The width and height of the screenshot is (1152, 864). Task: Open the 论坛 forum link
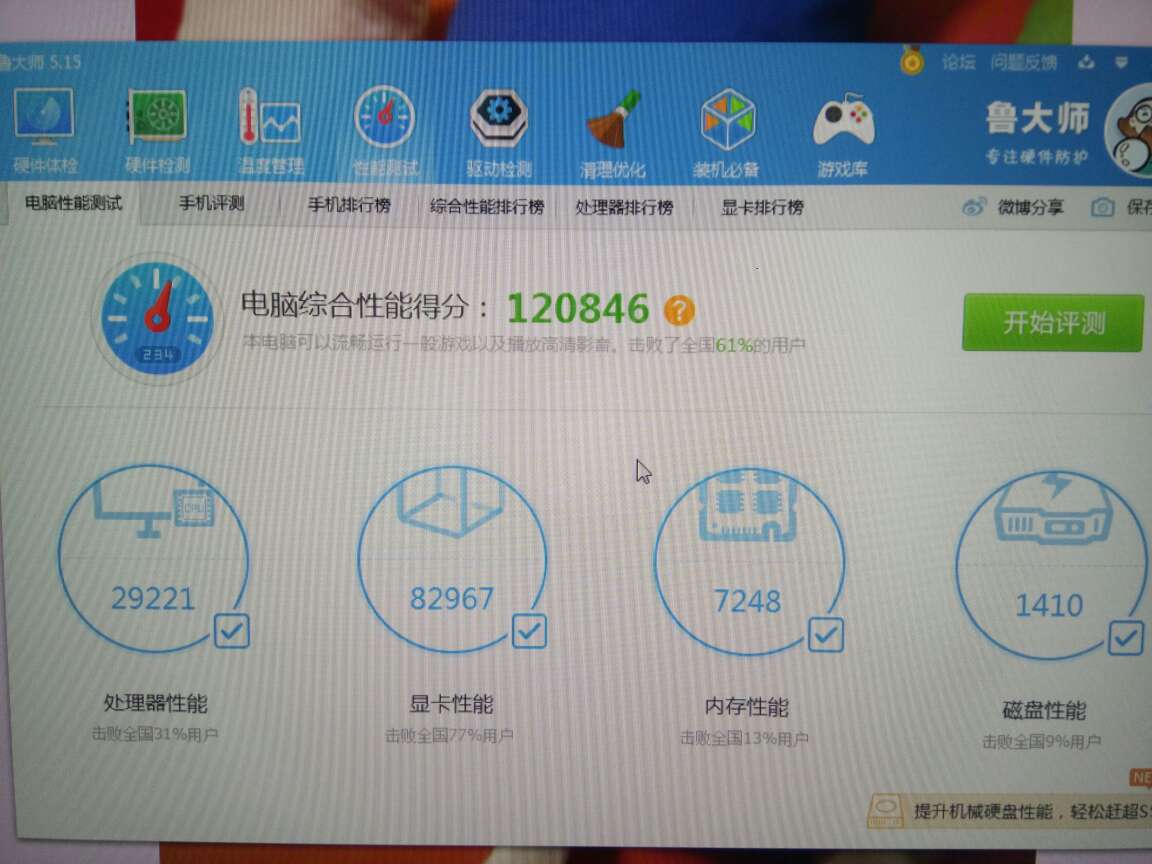point(959,62)
